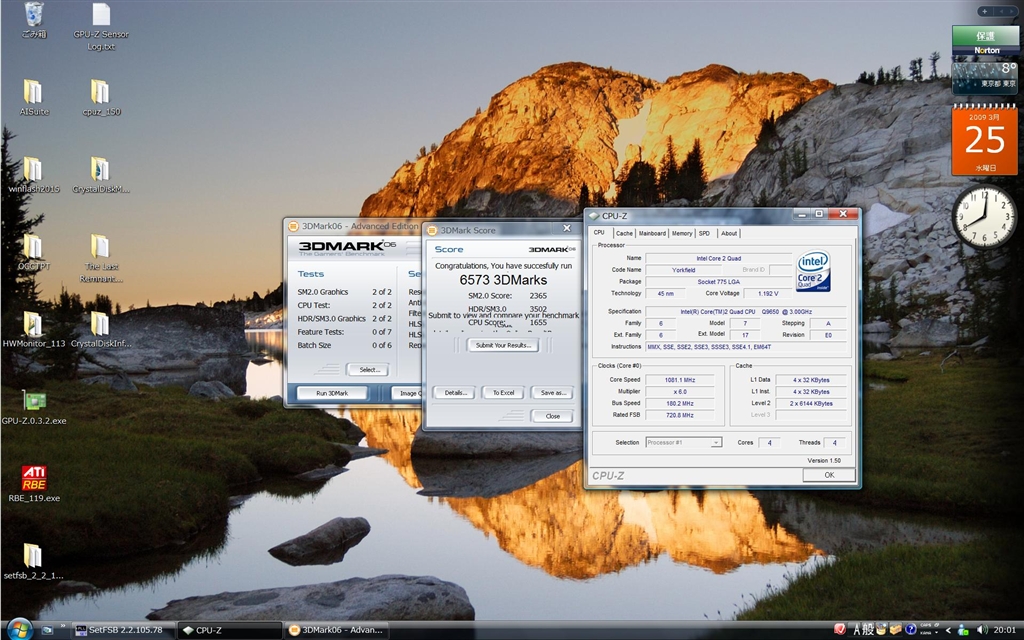Screen dimensions: 1024x640
Task: Open the GPU-Z.0.3.2.exe desktop icon
Action: pyautogui.click(x=33, y=400)
